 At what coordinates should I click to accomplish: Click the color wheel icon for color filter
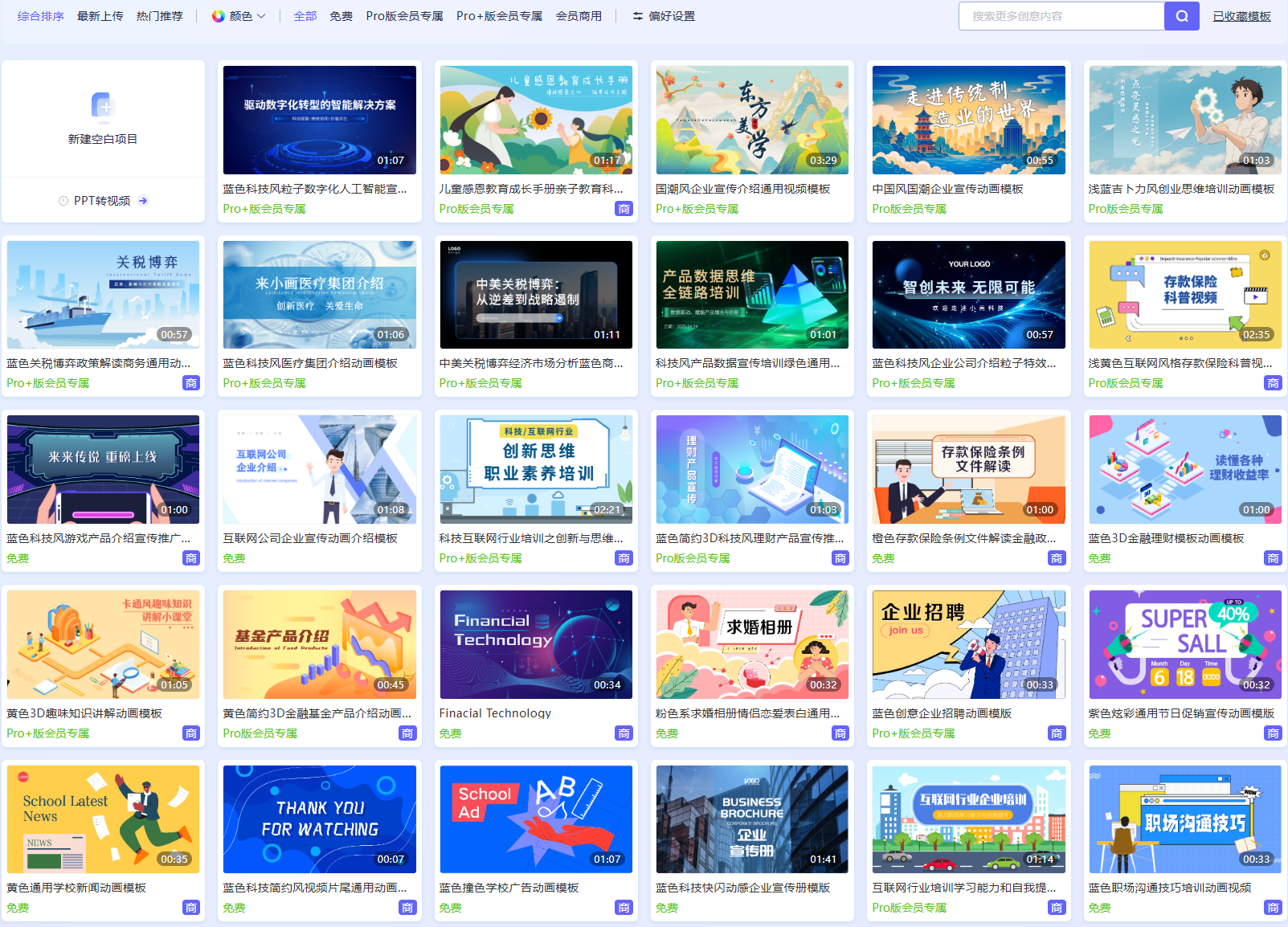(x=218, y=16)
